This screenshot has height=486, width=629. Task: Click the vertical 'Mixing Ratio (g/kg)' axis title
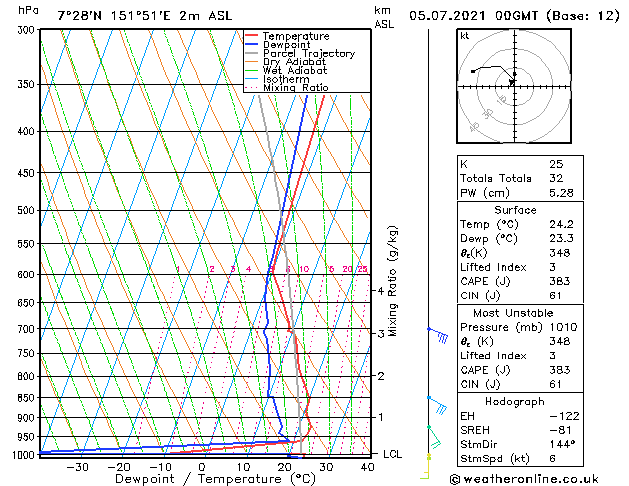[392, 281]
